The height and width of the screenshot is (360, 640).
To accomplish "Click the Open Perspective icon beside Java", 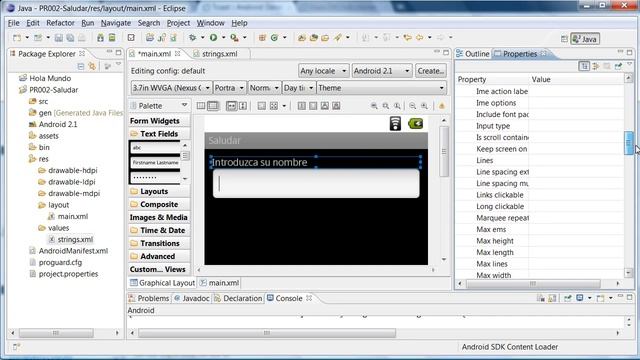I will [x=564, y=39].
